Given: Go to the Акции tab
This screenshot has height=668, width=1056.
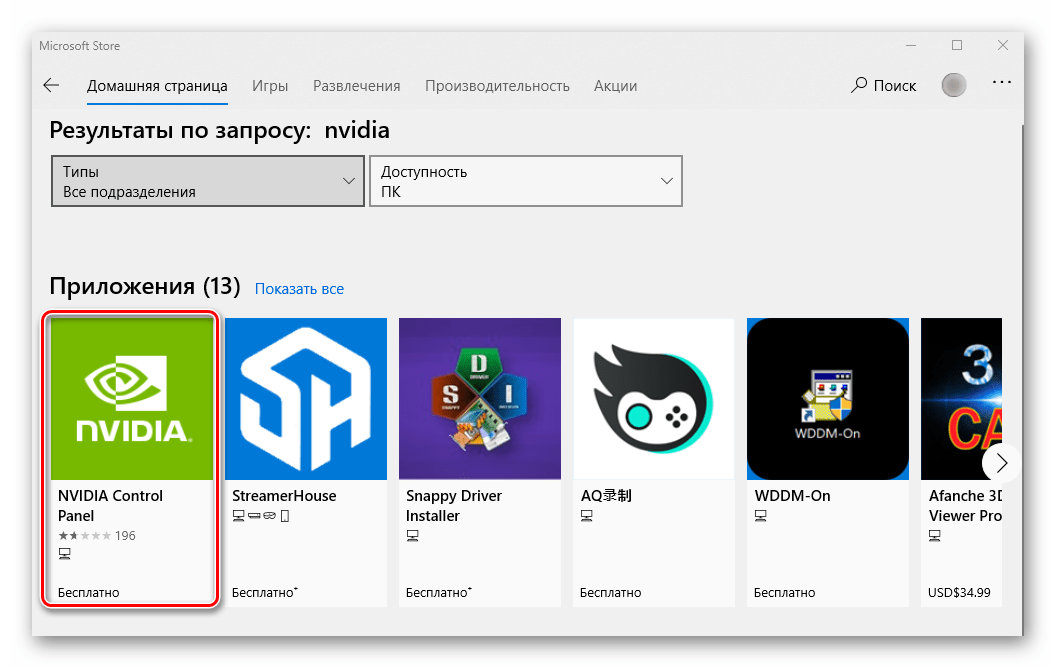Looking at the screenshot, I should click(615, 86).
